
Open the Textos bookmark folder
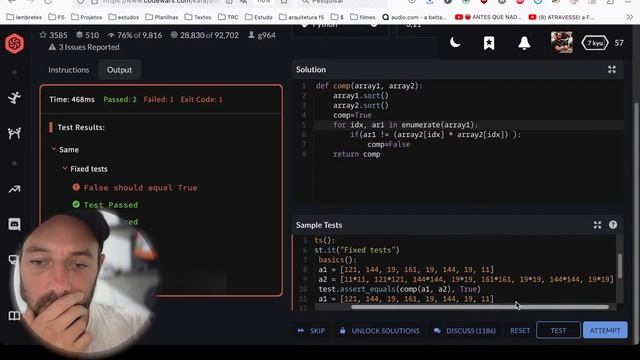coord(198,17)
